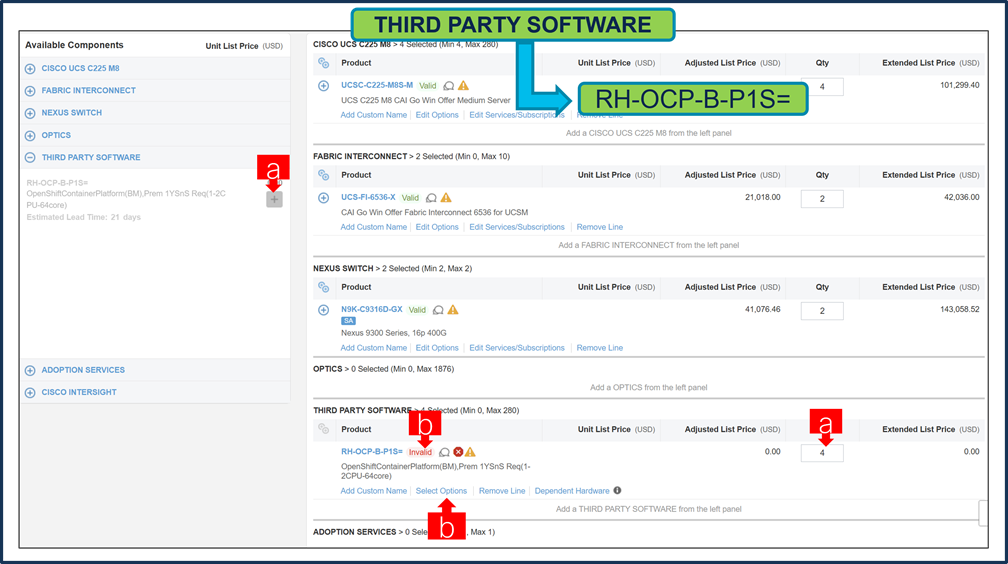This screenshot has height=564, width=1008.
Task: Click headset support icon for UCS-FI-6536-X
Action: pos(431,198)
